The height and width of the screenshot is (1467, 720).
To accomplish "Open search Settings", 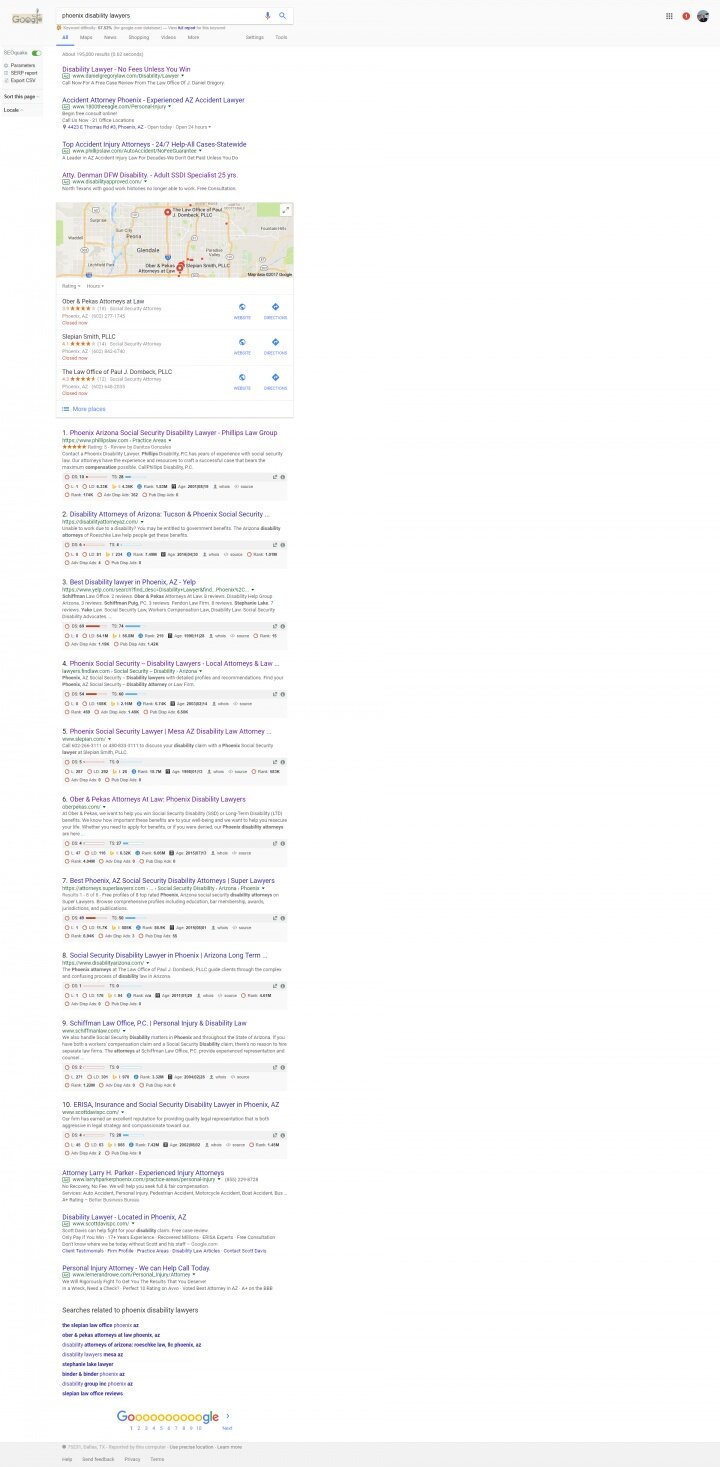I will [255, 37].
